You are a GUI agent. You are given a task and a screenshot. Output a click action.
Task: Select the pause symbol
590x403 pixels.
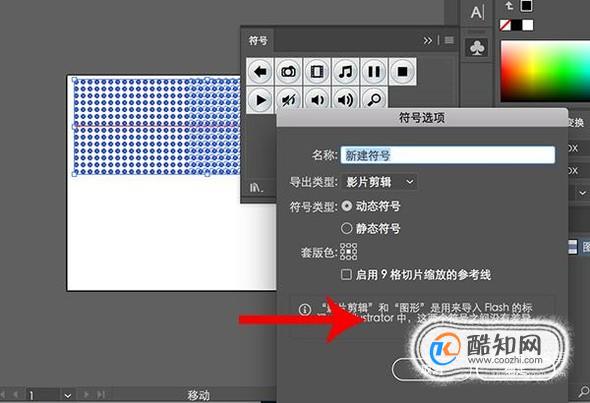[374, 71]
